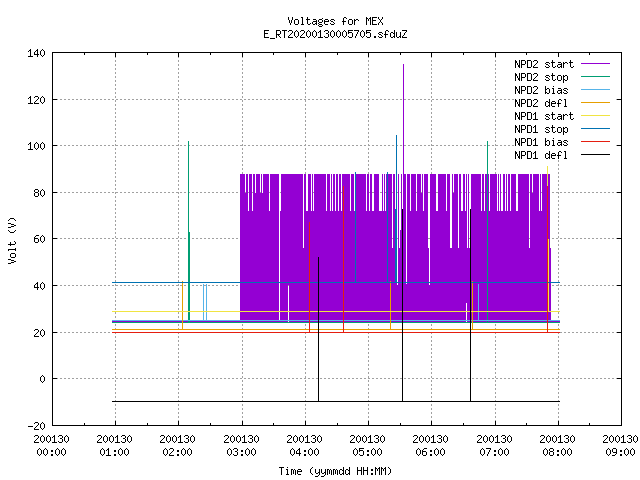The image size is (640, 480).
Task: Click the 200130 07:00 time tick label
Action: point(494,446)
